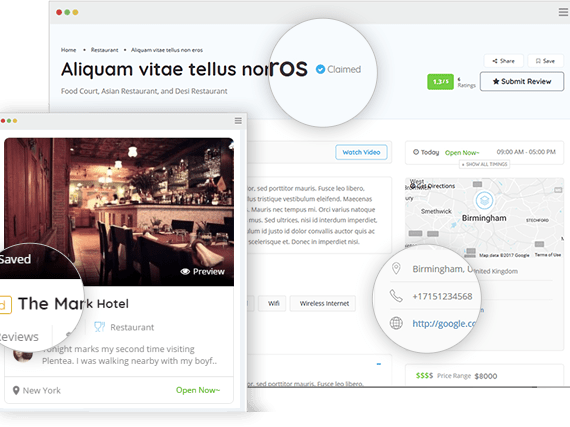This screenshot has height=427, width=570.
Task: Click the Watch Video button
Action: pyautogui.click(x=361, y=152)
